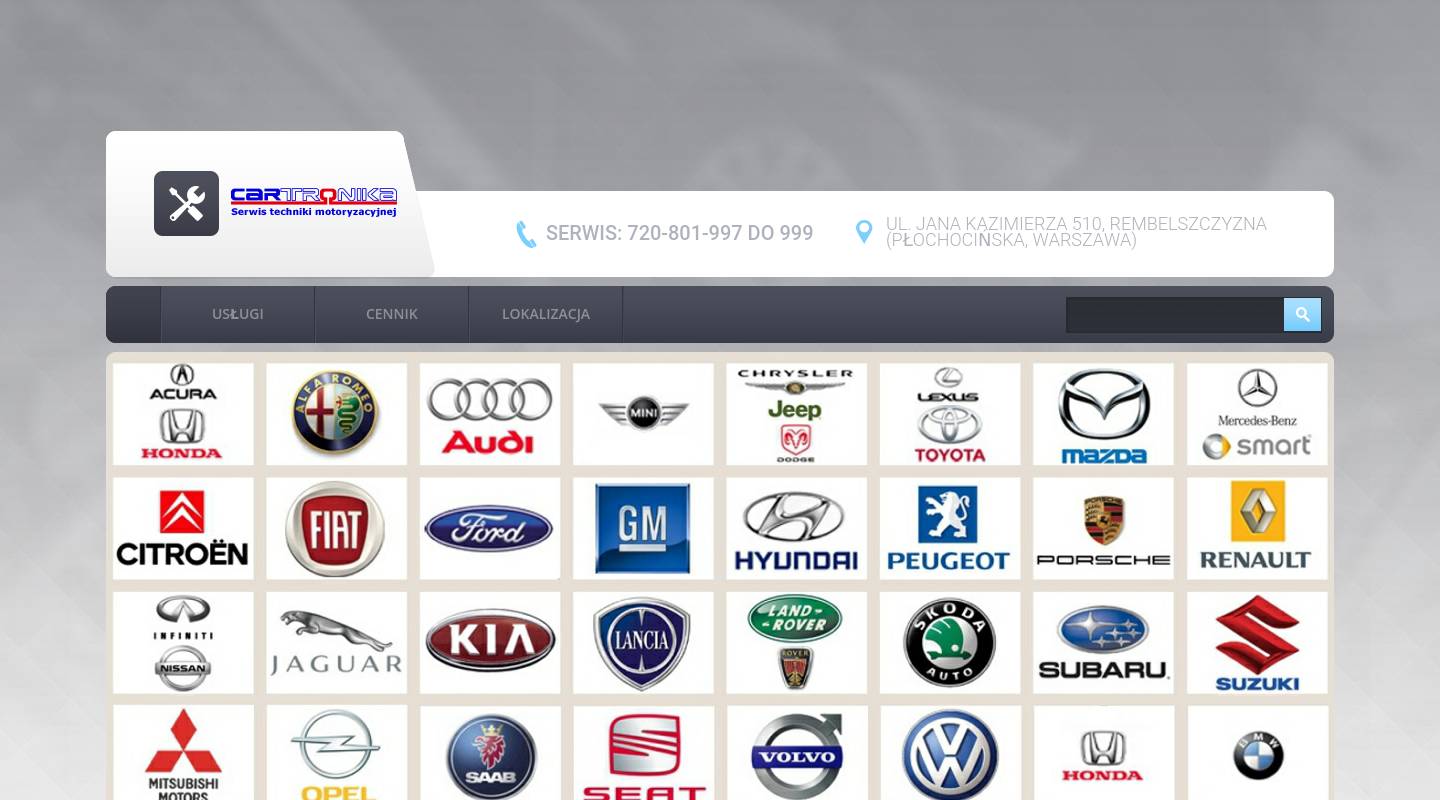Select the Subaru logo tile
The height and width of the screenshot is (800, 1440).
tap(1103, 643)
